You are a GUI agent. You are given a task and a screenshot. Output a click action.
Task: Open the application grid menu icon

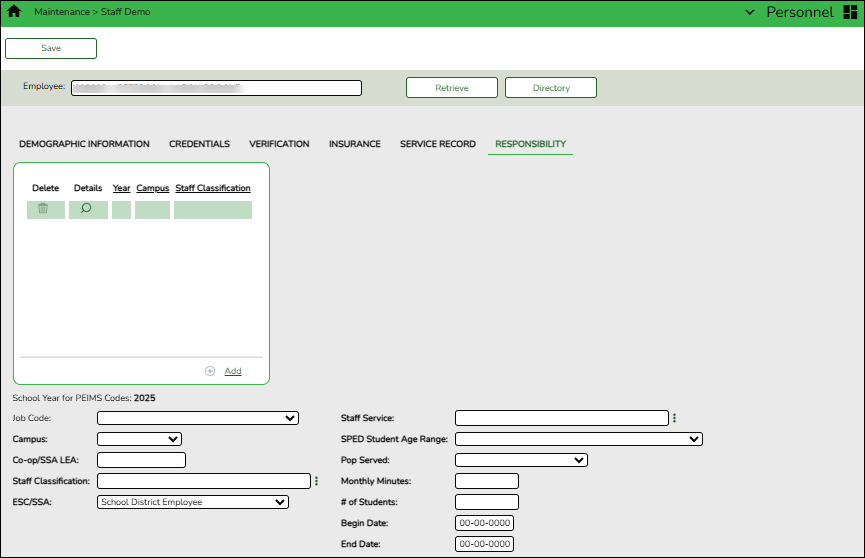click(851, 13)
